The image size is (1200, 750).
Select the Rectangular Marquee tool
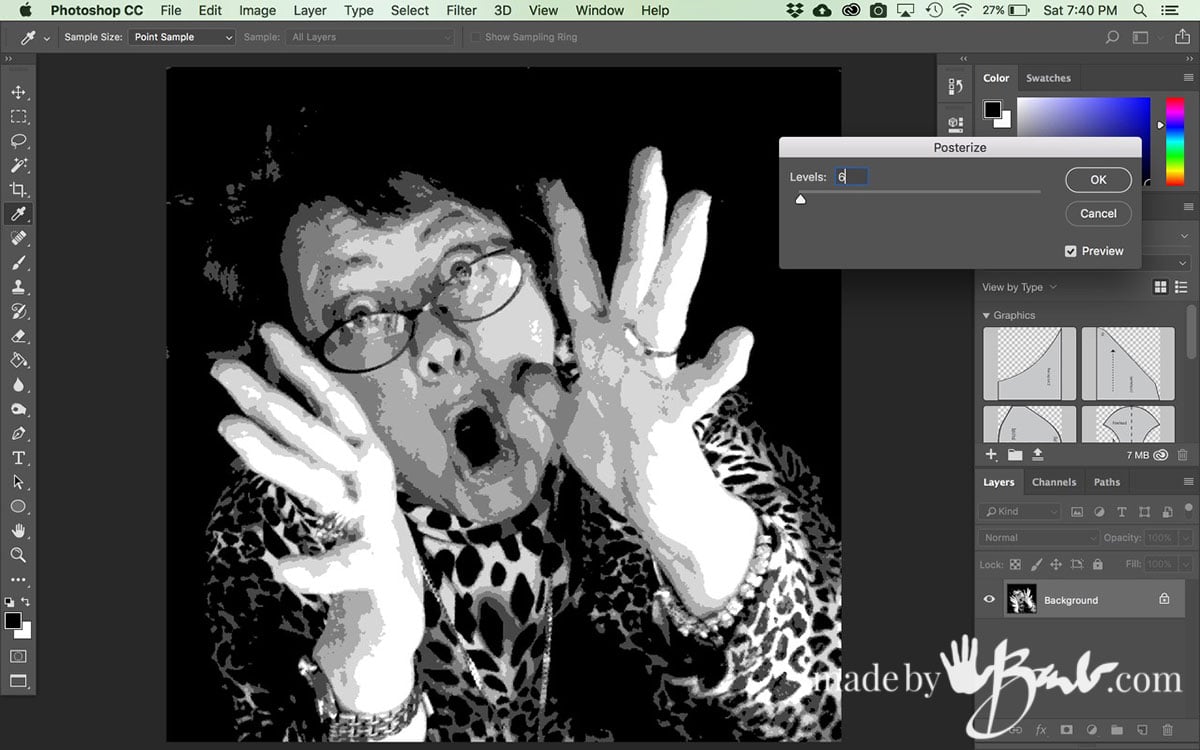click(18, 117)
